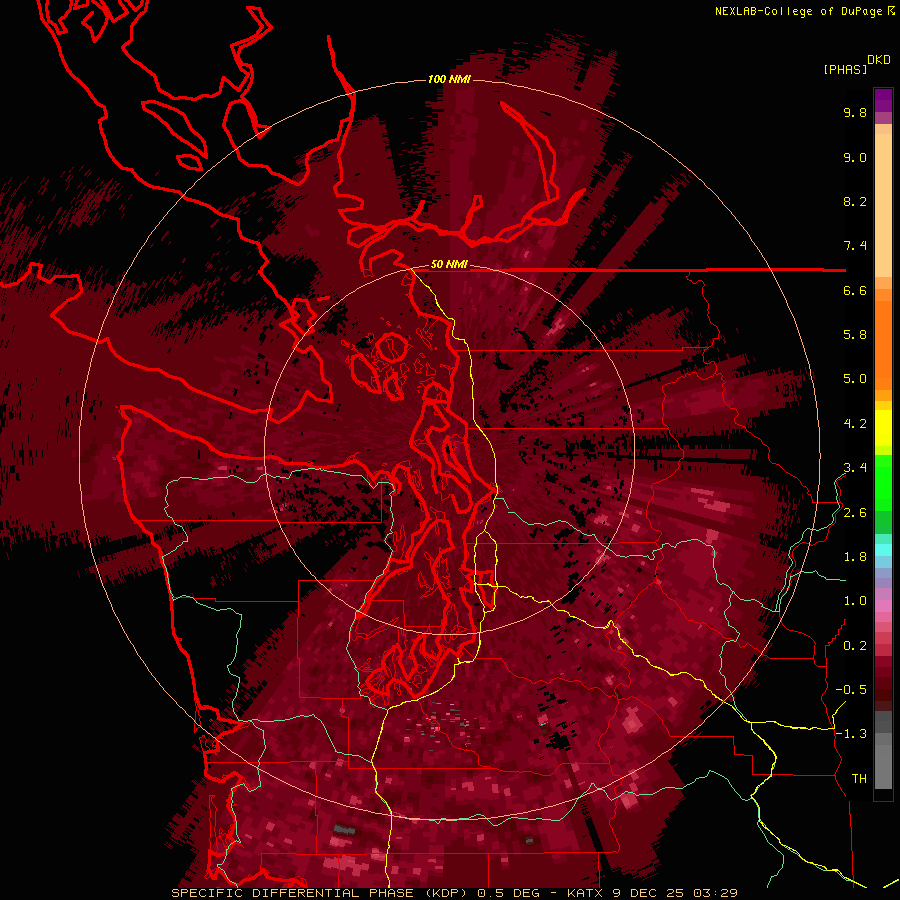
Task: Pick the yellow segment of the color bar
Action: coord(883,428)
